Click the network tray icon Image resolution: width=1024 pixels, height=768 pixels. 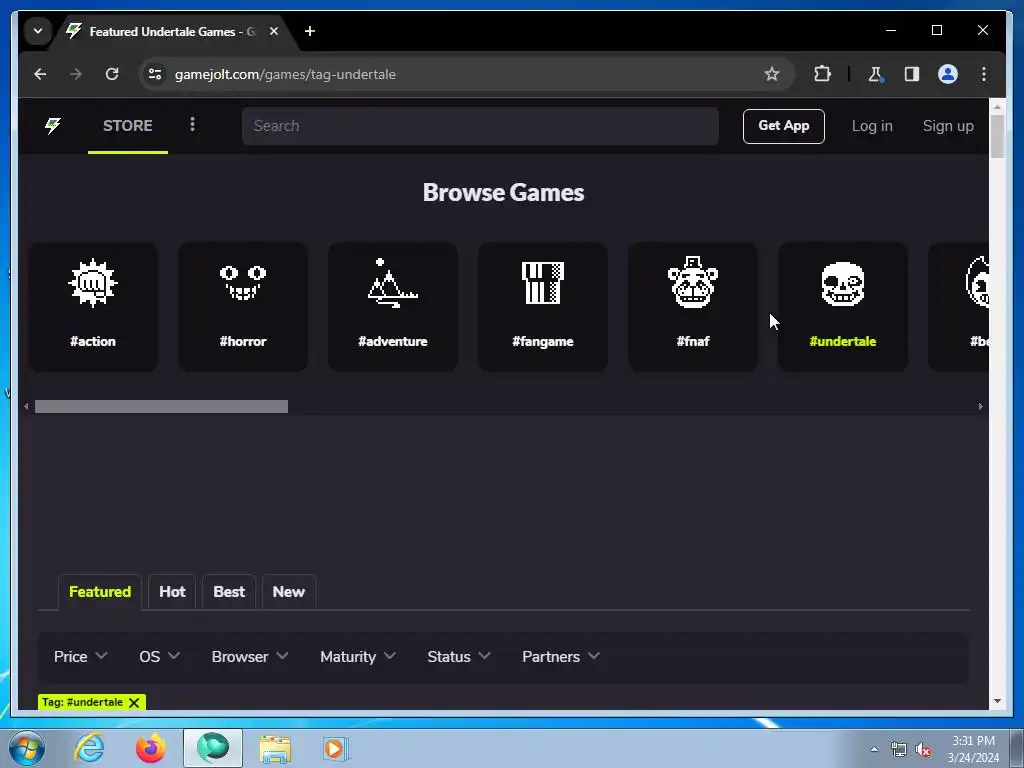click(x=899, y=750)
